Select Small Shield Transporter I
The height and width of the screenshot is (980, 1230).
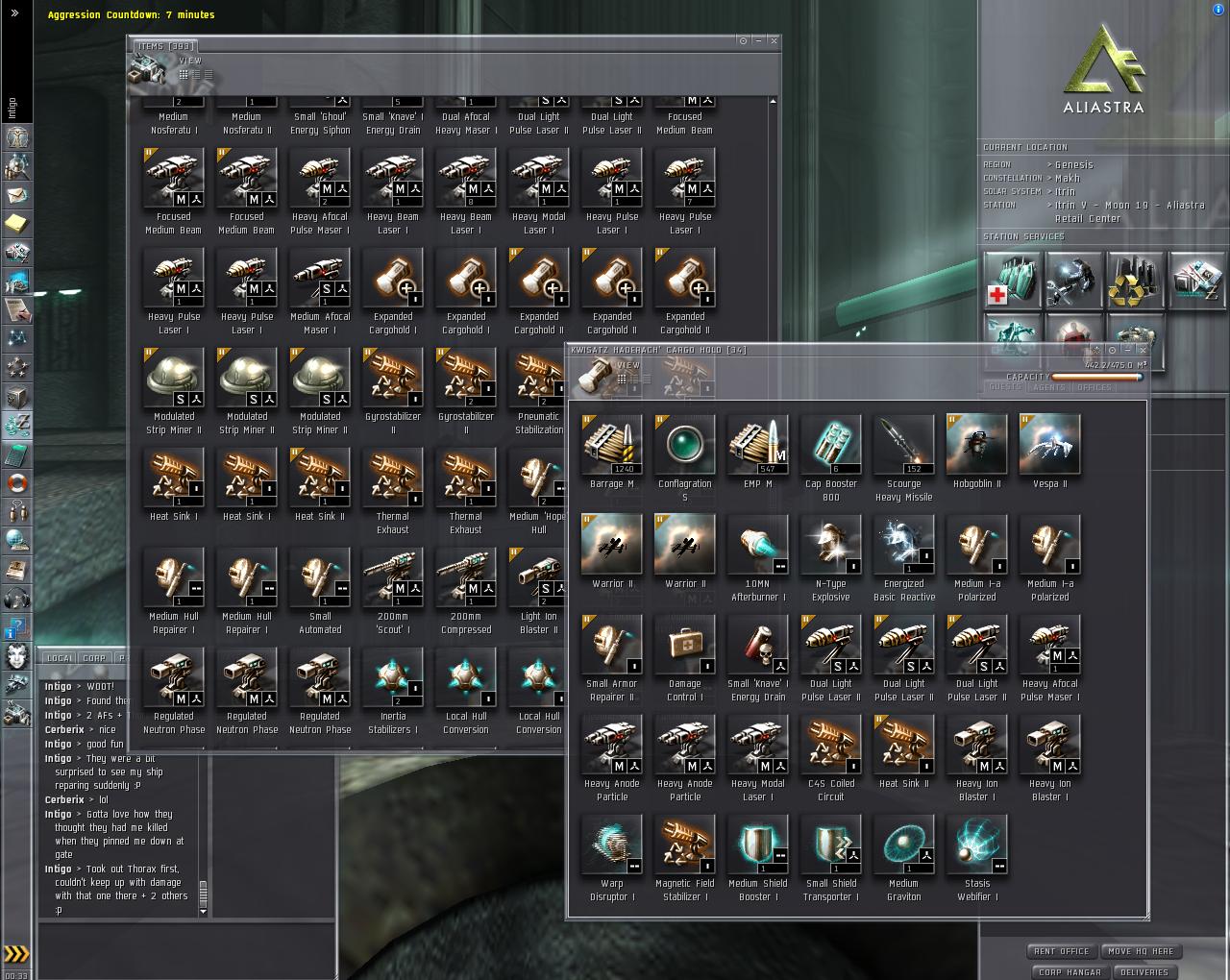(x=831, y=858)
